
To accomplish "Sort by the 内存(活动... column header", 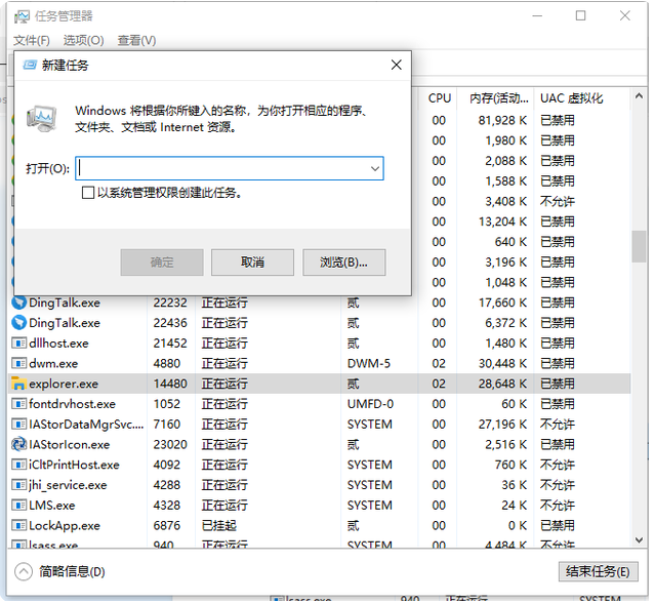I will click(x=498, y=98).
